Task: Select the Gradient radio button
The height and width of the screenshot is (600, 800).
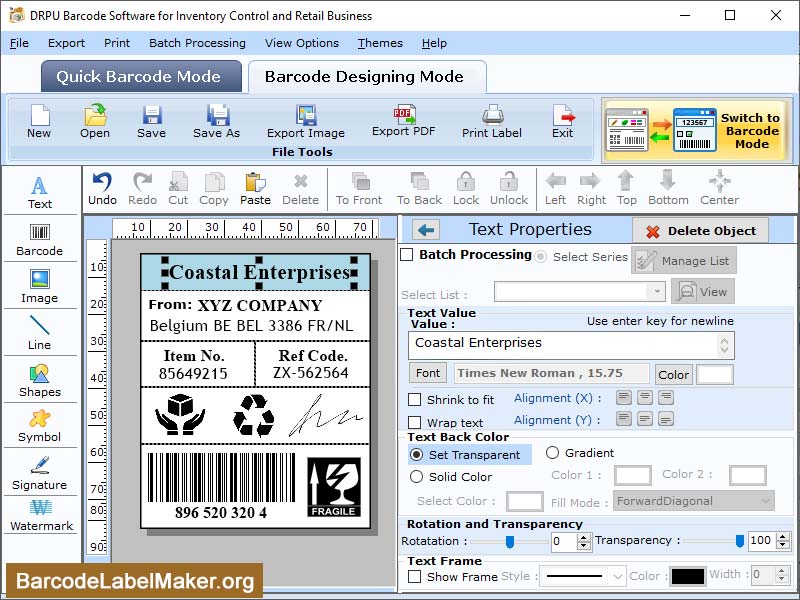Action: tap(553, 452)
